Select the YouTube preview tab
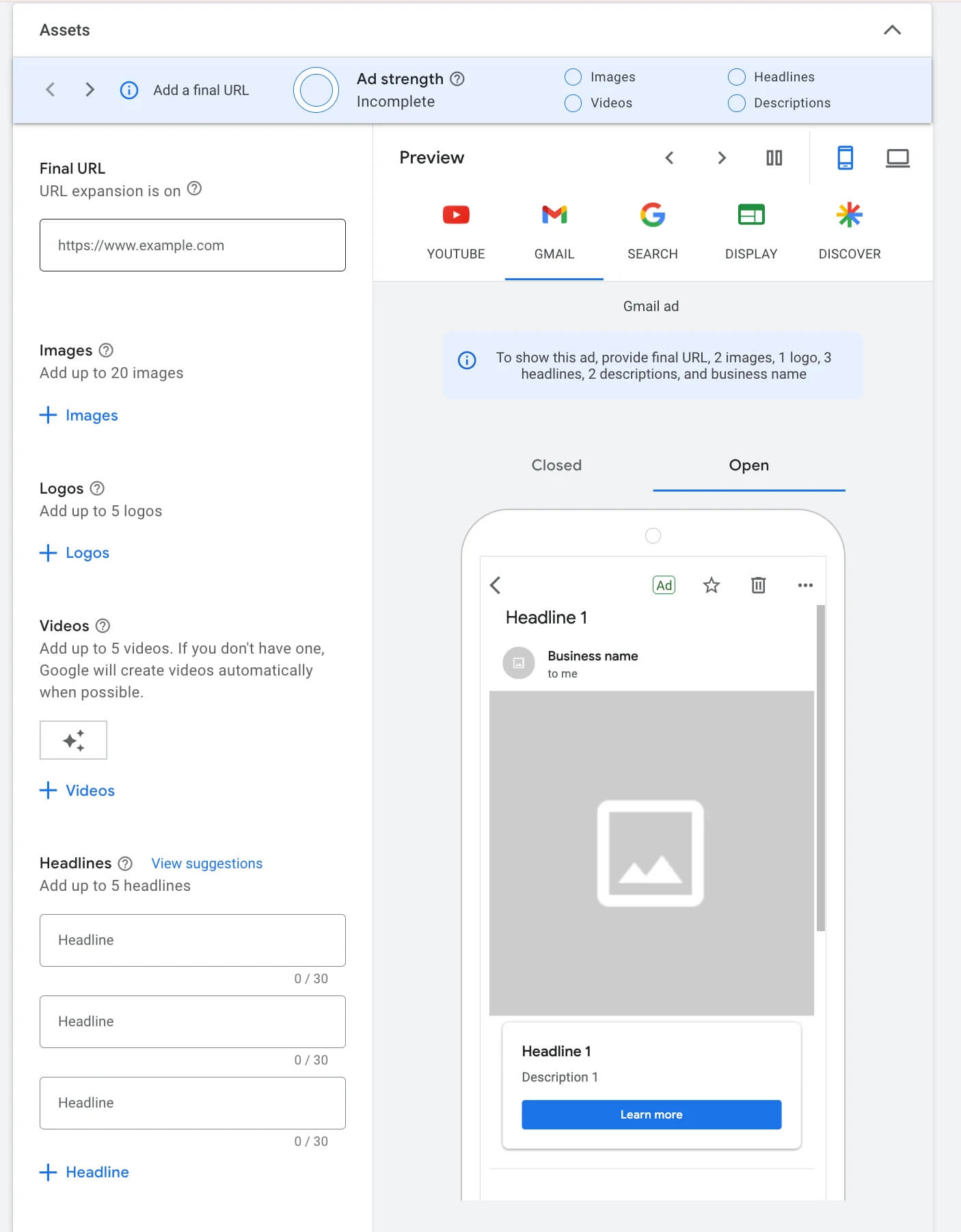Screen dimensions: 961x1232 (456, 233)
